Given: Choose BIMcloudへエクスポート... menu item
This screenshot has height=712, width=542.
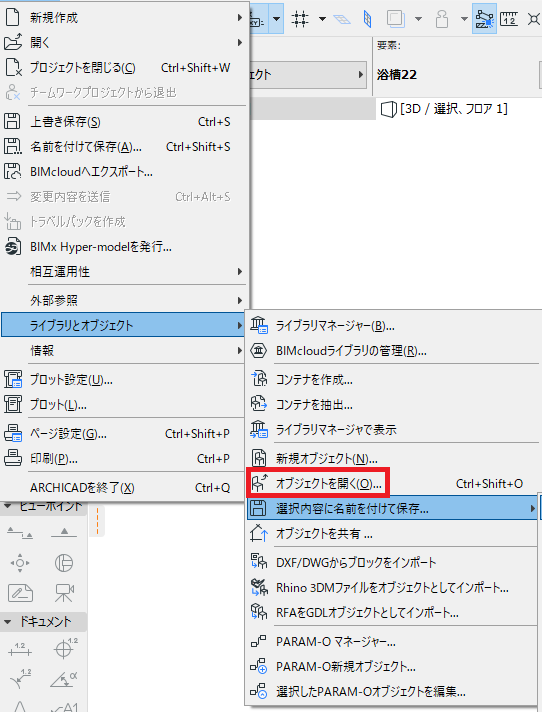Looking at the screenshot, I should pyautogui.click(x=123, y=172).
